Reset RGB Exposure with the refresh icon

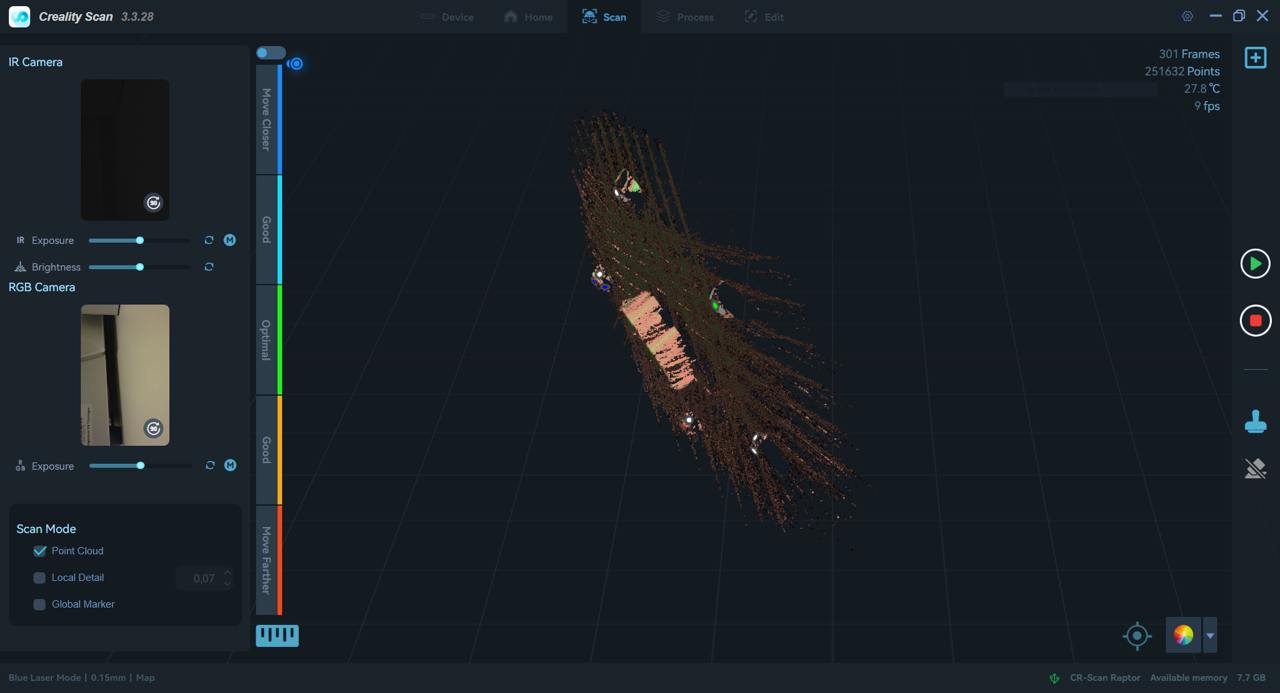[x=210, y=465]
